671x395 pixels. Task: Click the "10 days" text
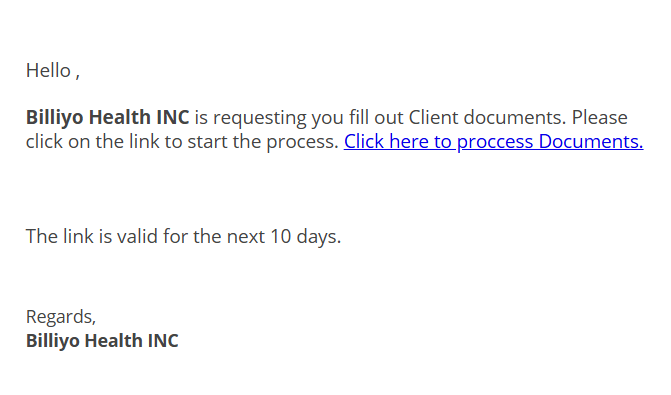tap(305, 237)
